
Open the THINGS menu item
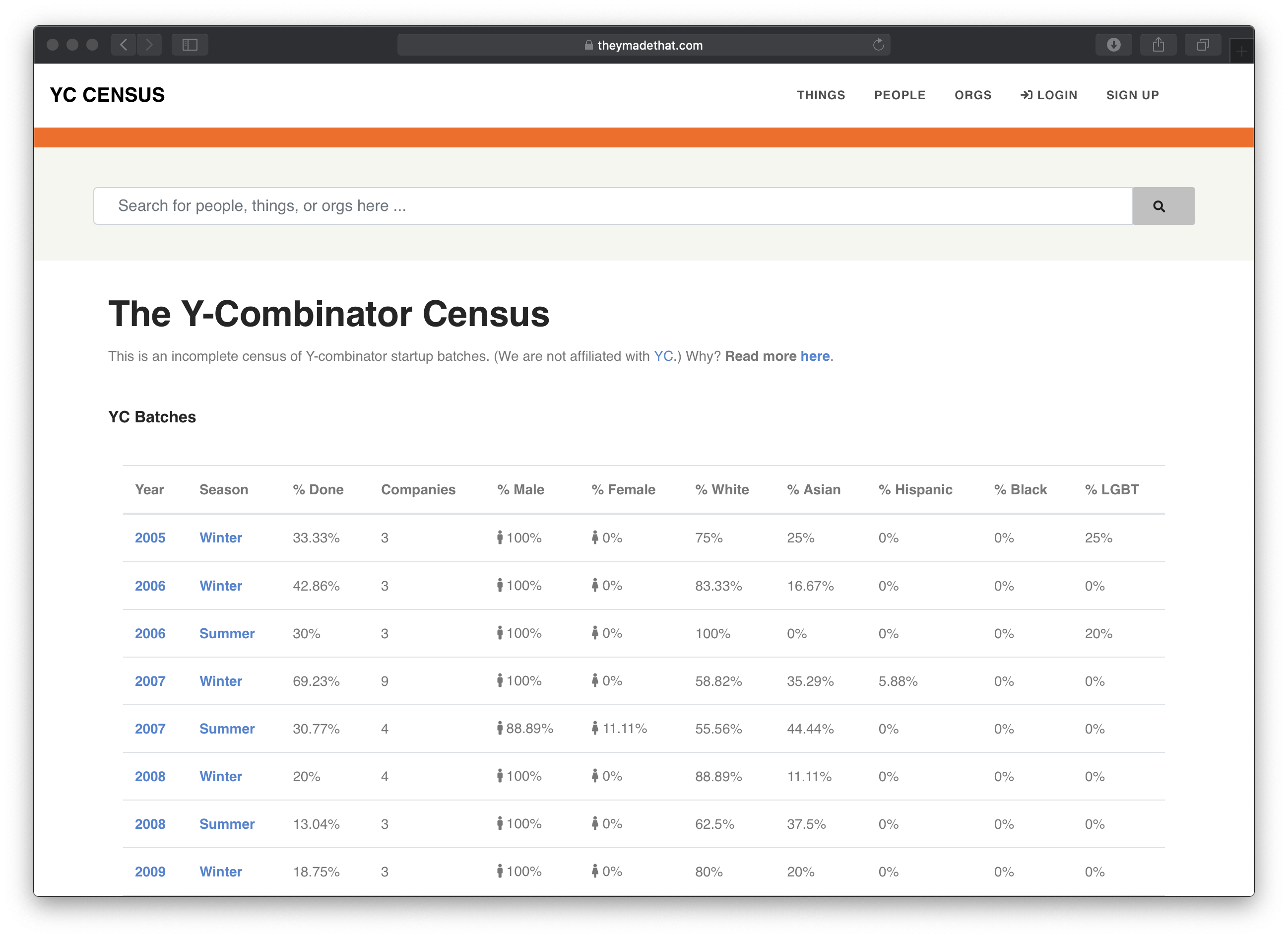(821, 95)
